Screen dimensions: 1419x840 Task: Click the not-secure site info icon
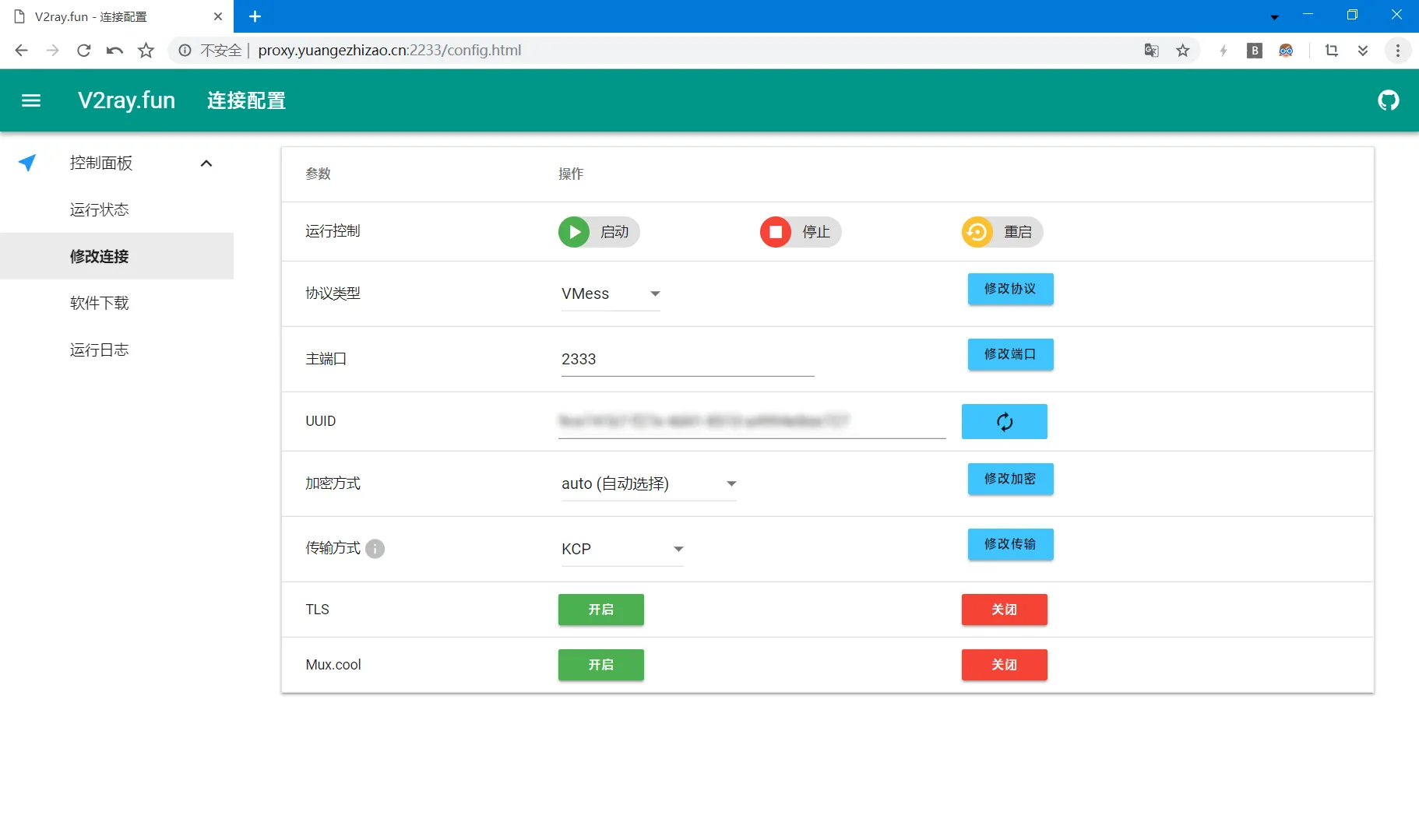pyautogui.click(x=185, y=51)
